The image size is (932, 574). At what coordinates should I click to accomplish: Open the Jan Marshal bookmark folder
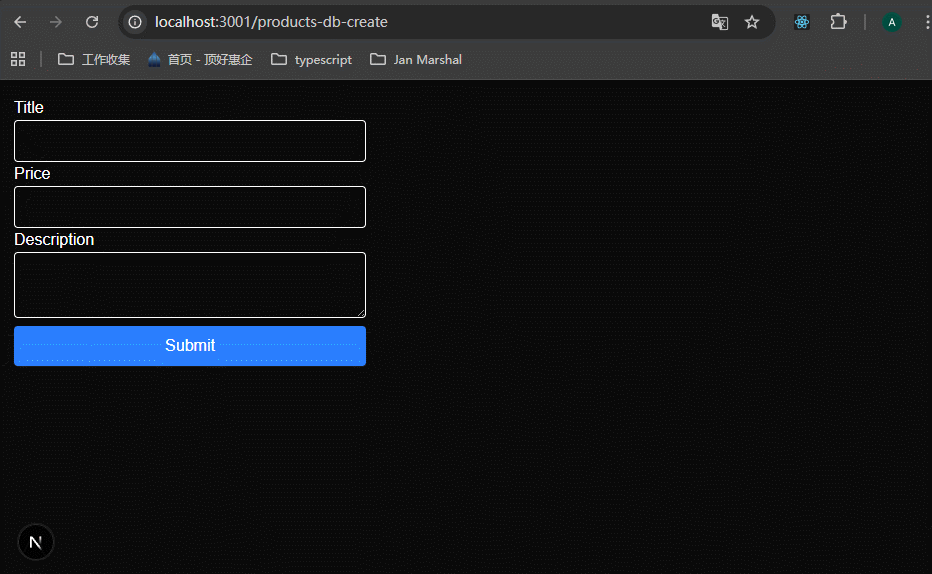click(x=416, y=59)
